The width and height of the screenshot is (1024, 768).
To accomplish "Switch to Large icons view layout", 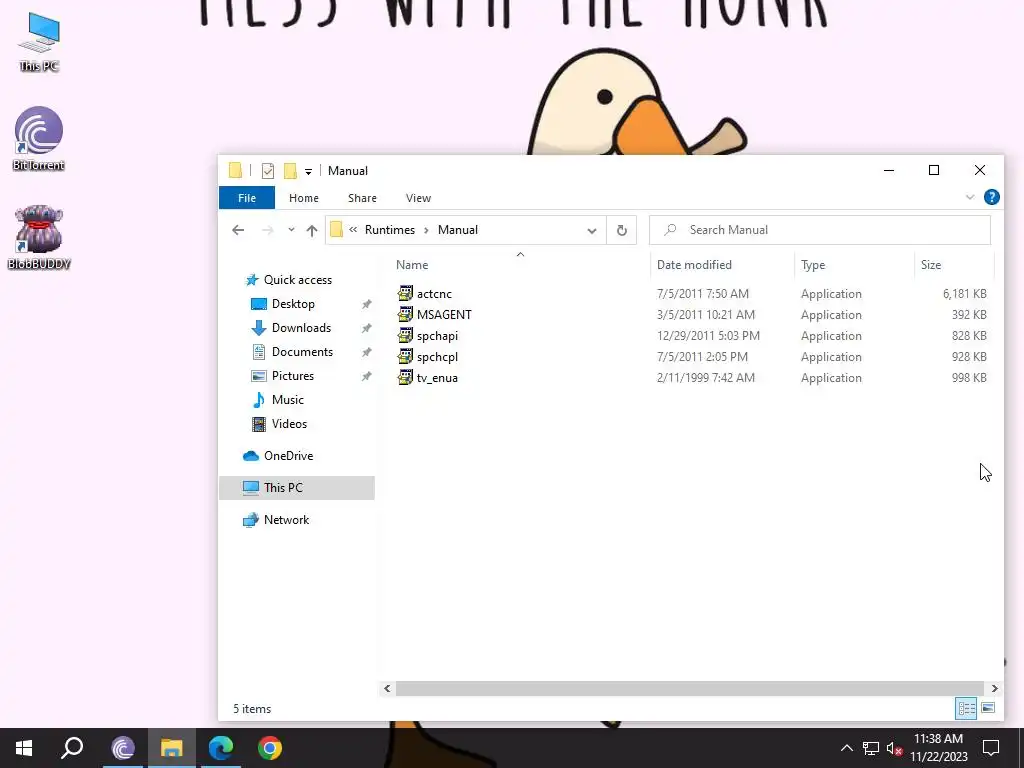I will 988,708.
